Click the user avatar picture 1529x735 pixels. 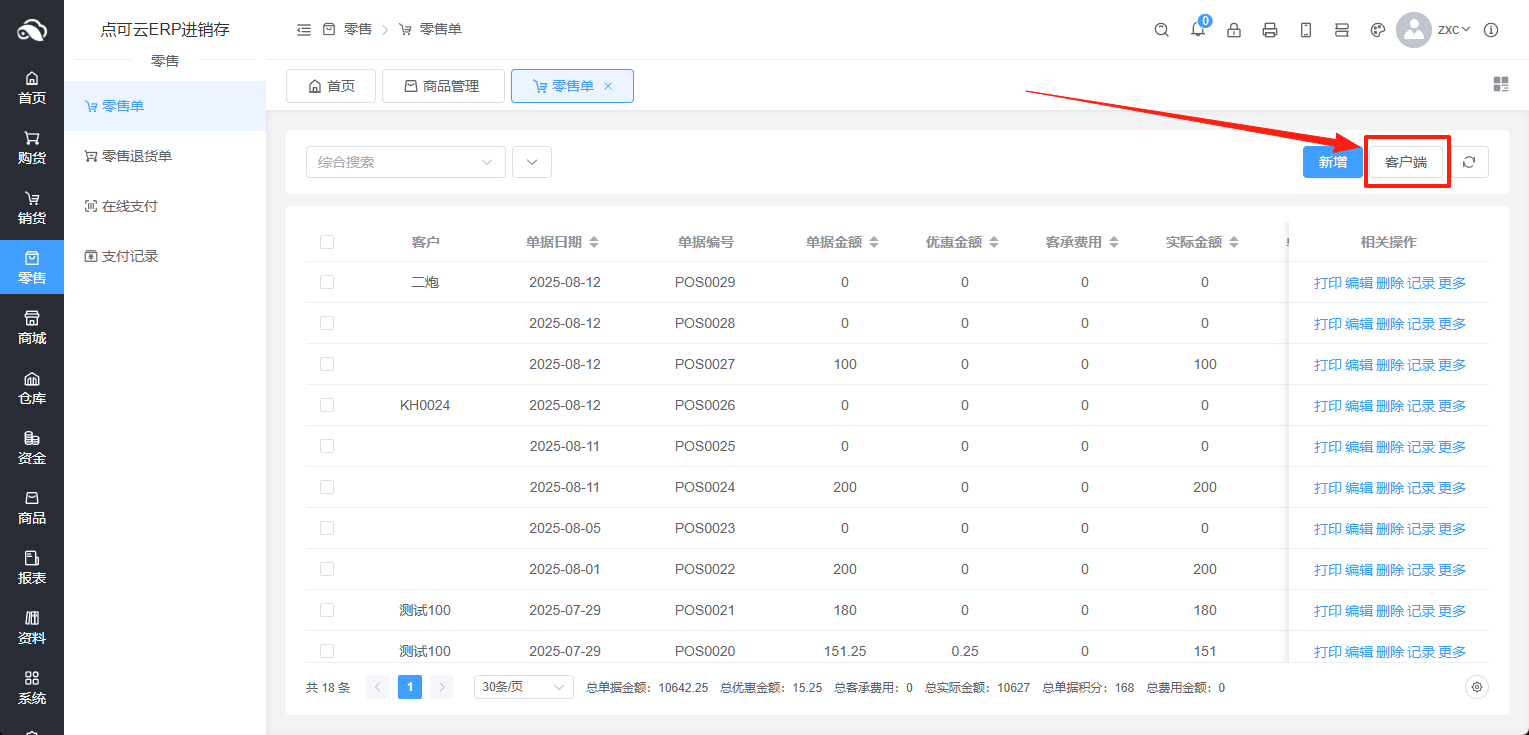point(1414,30)
